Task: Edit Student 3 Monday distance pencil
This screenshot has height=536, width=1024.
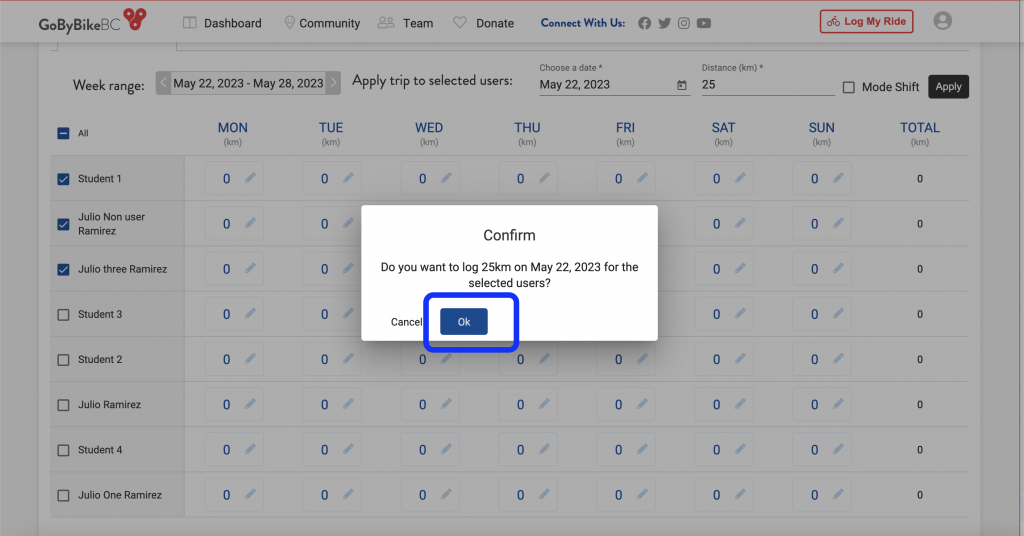Action: coord(251,313)
